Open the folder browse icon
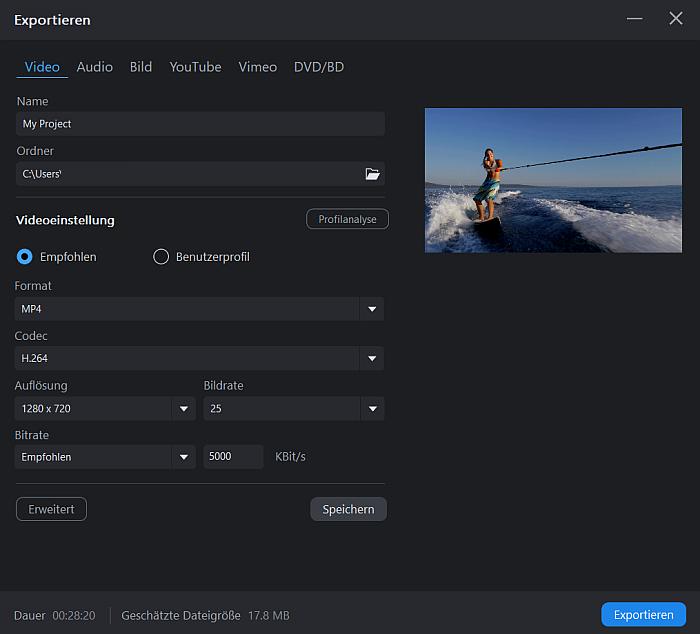 pyautogui.click(x=372, y=174)
